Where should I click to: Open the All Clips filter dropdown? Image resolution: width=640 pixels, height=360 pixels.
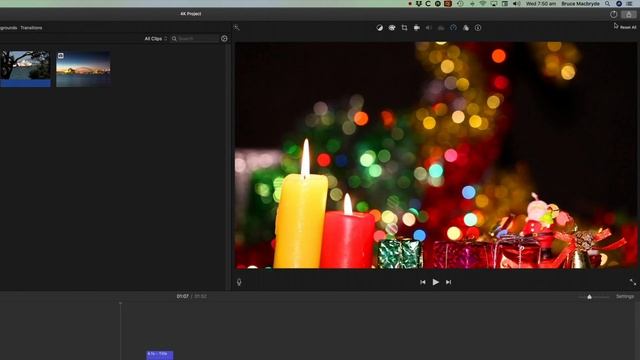pos(156,39)
